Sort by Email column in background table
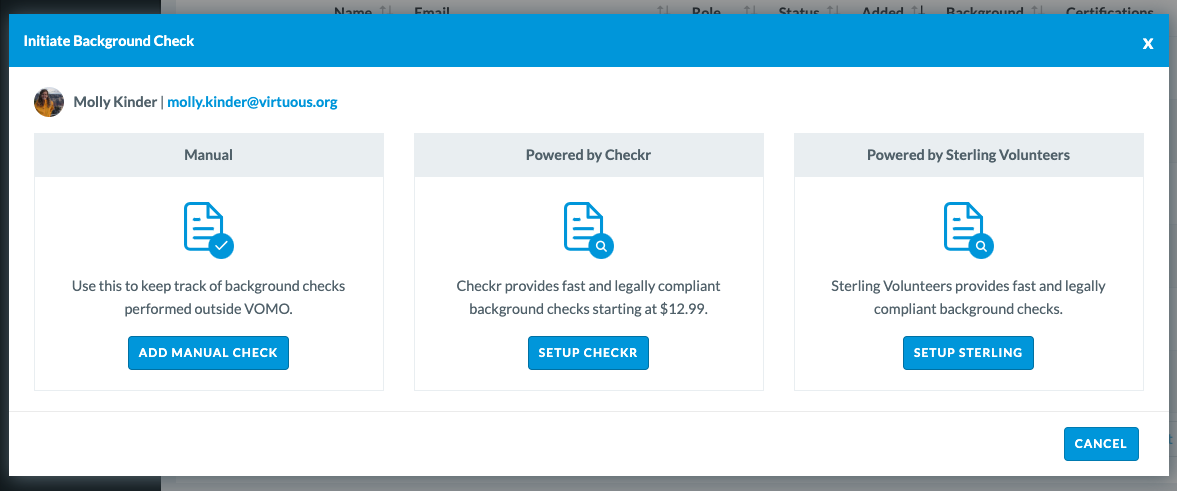Screen dimensions: 1177x491 coord(663,11)
